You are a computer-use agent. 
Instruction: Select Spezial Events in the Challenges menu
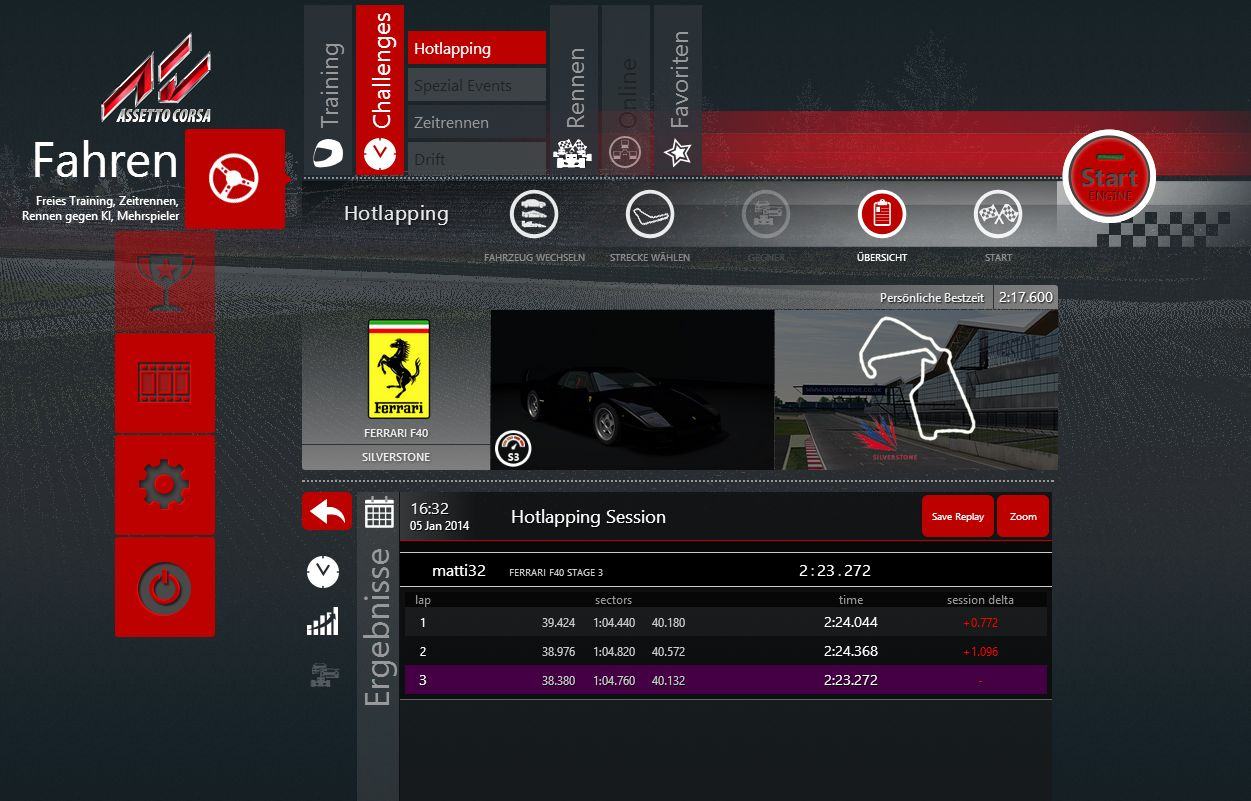(x=477, y=85)
